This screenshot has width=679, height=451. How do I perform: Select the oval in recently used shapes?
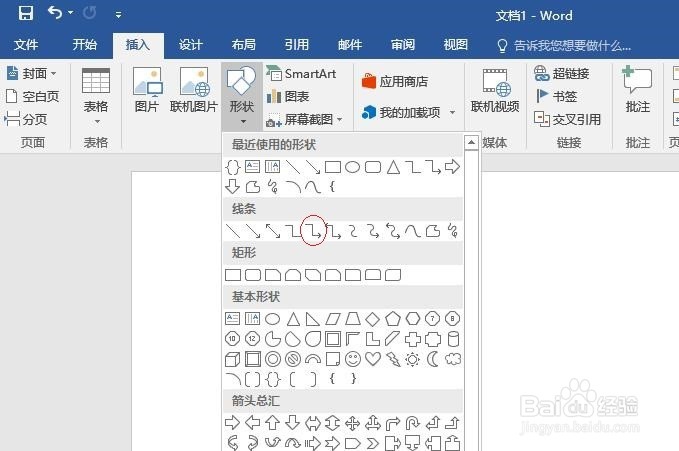(x=352, y=167)
